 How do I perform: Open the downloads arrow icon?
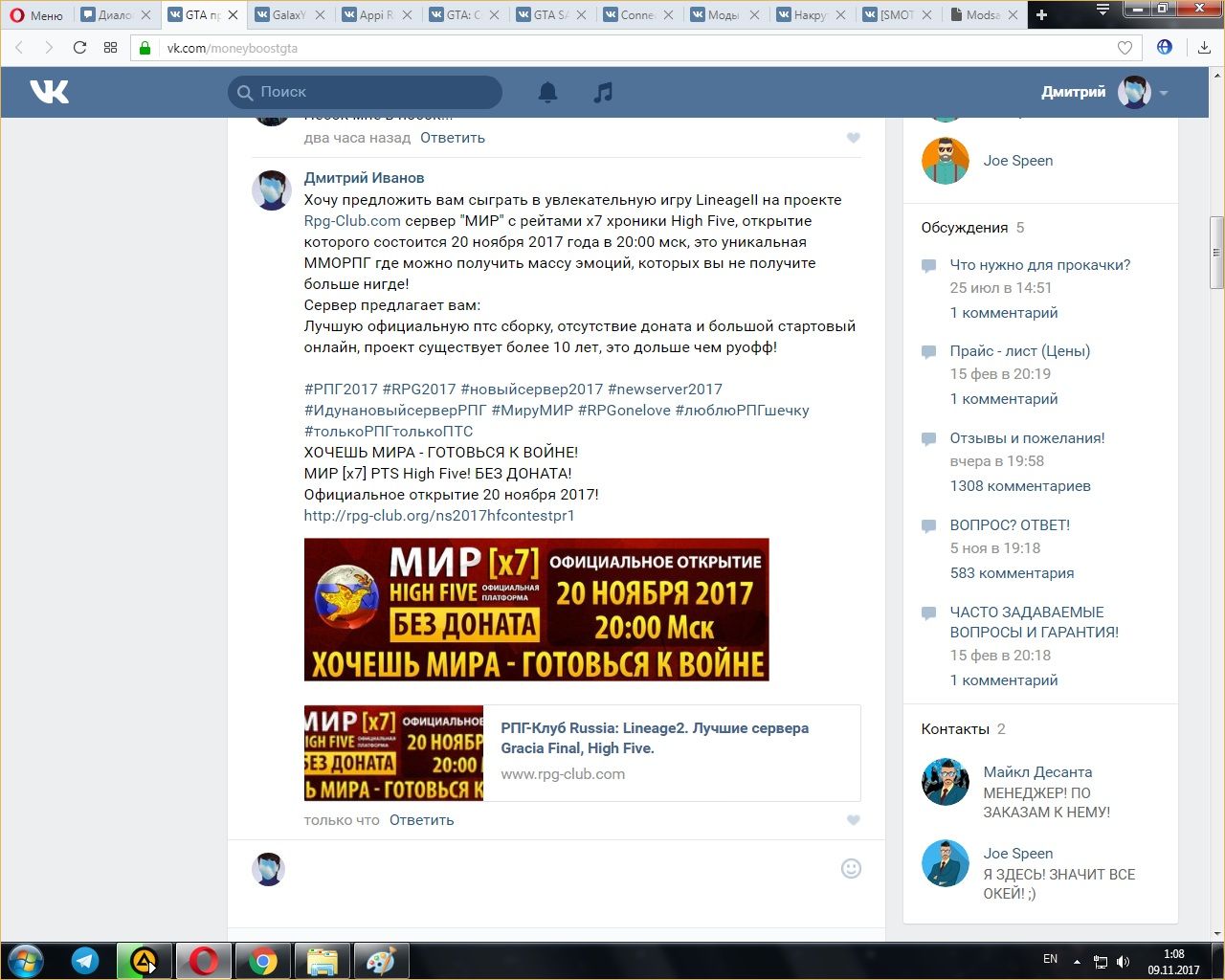coord(1204,48)
